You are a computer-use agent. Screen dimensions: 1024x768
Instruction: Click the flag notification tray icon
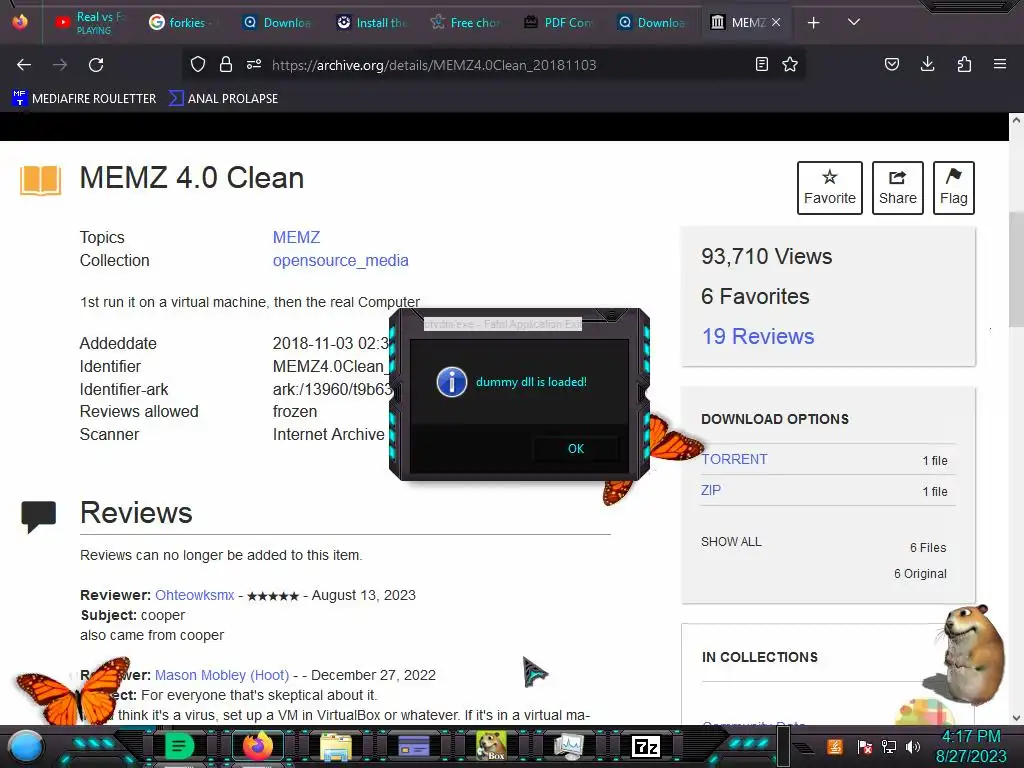tap(864, 746)
